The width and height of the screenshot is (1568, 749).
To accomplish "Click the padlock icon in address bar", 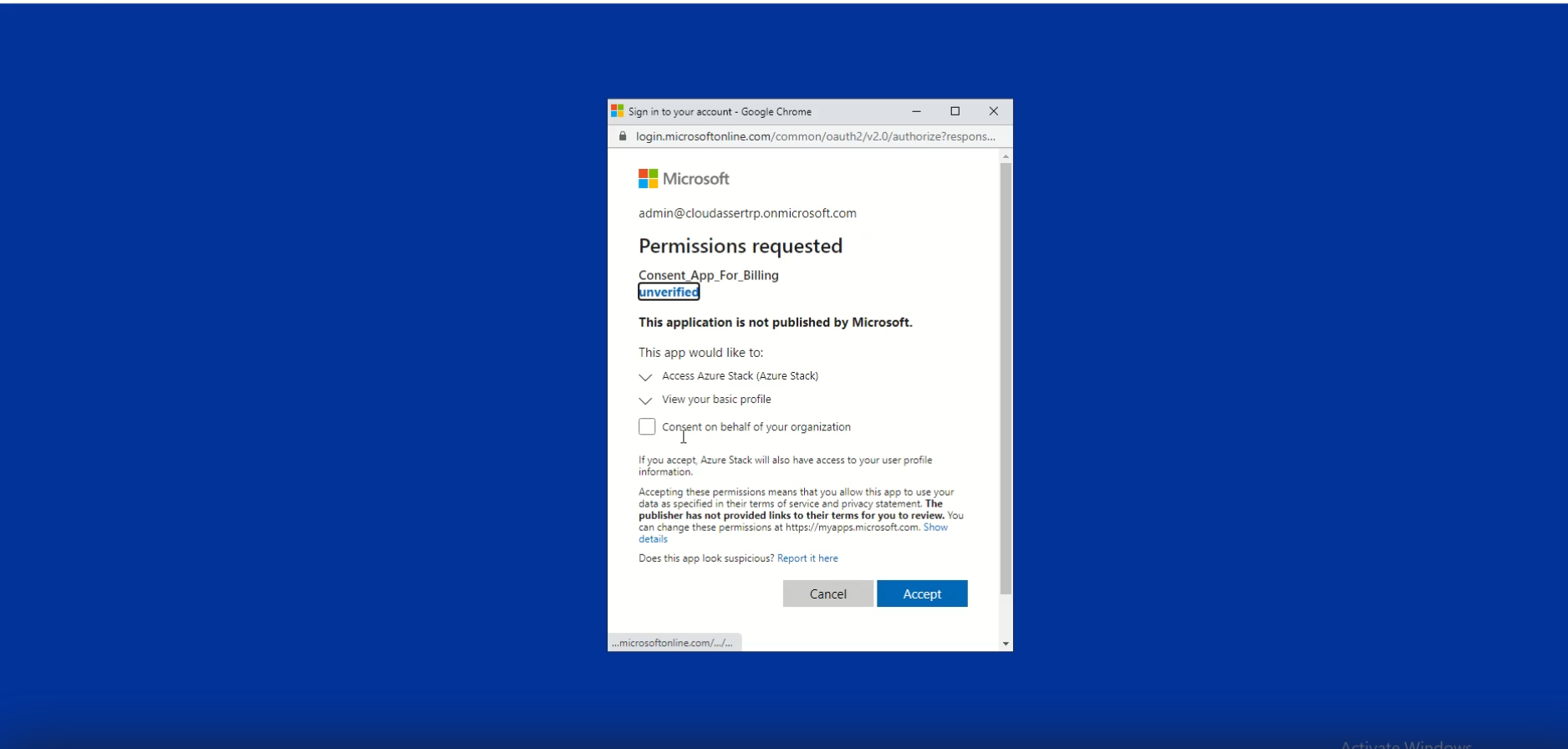I will pos(622,136).
